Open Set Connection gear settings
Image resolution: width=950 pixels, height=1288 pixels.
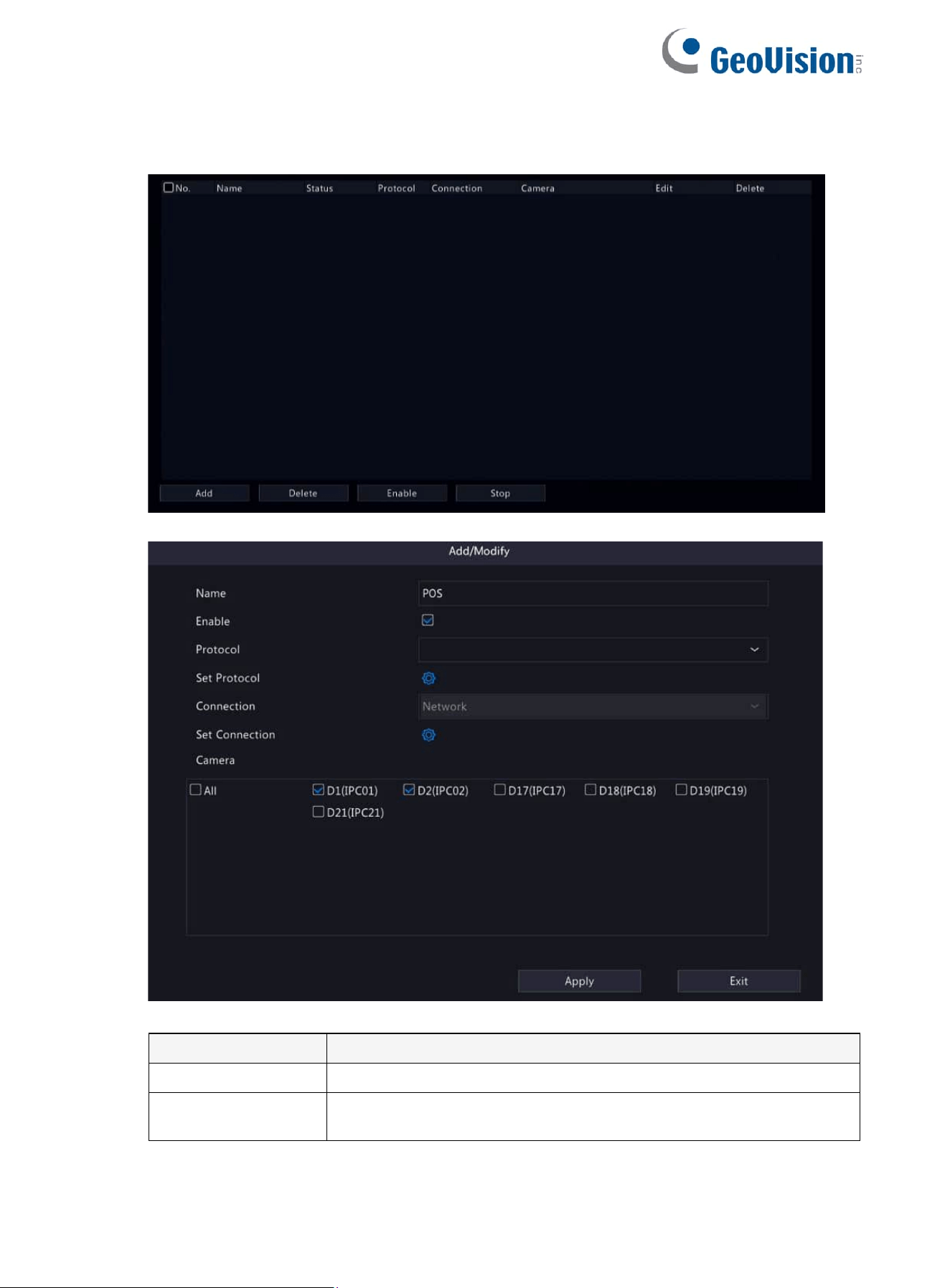pyautogui.click(x=428, y=734)
